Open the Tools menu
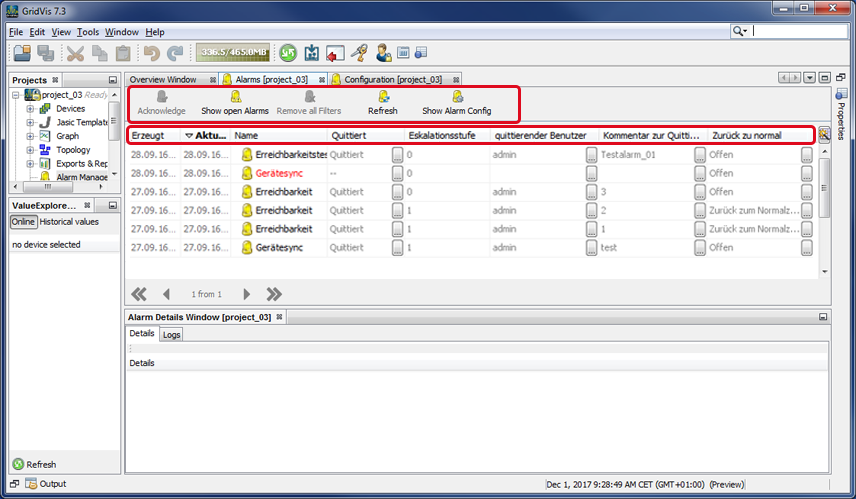This screenshot has height=499, width=856. [x=88, y=32]
